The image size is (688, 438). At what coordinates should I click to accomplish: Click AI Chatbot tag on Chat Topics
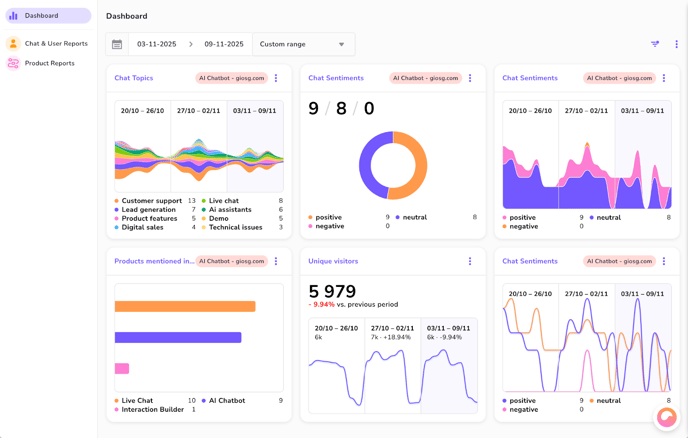(231, 78)
